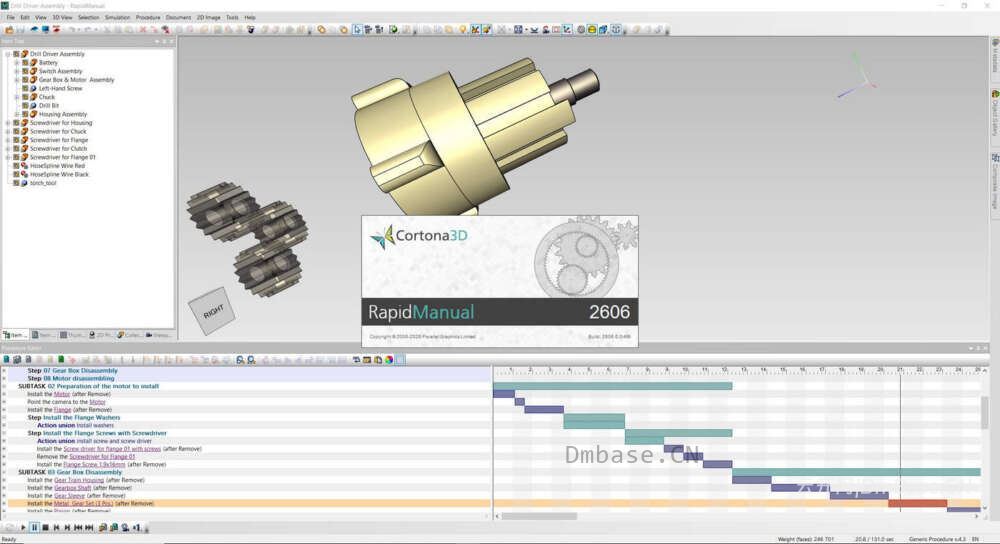Screen dimensions: 1000x544
Task: Click the orange chain-link icon in the top toolbar
Action: [x=321, y=29]
